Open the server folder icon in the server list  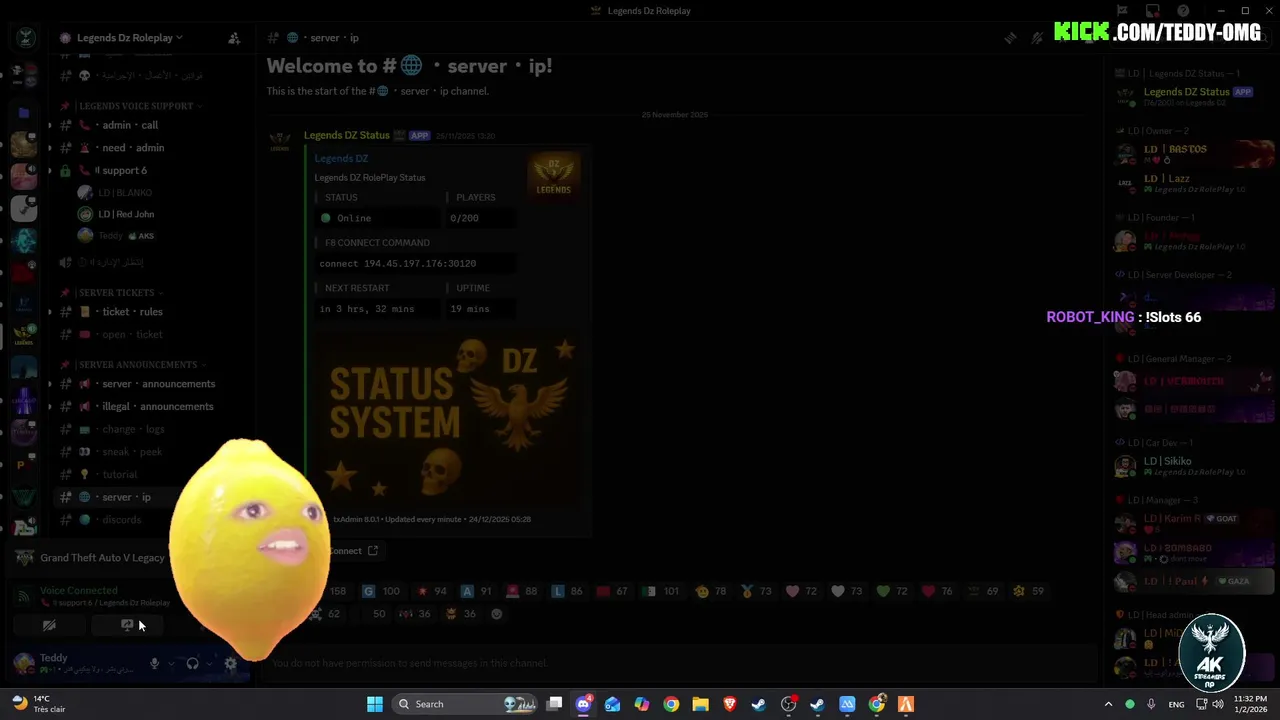(24, 113)
